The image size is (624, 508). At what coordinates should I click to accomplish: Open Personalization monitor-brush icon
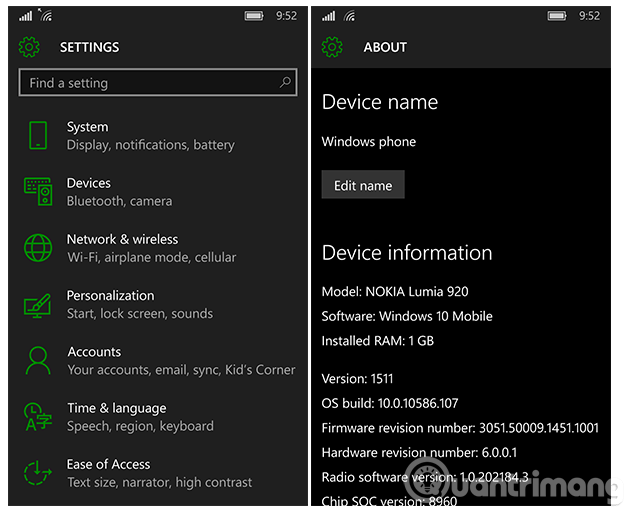(37, 305)
